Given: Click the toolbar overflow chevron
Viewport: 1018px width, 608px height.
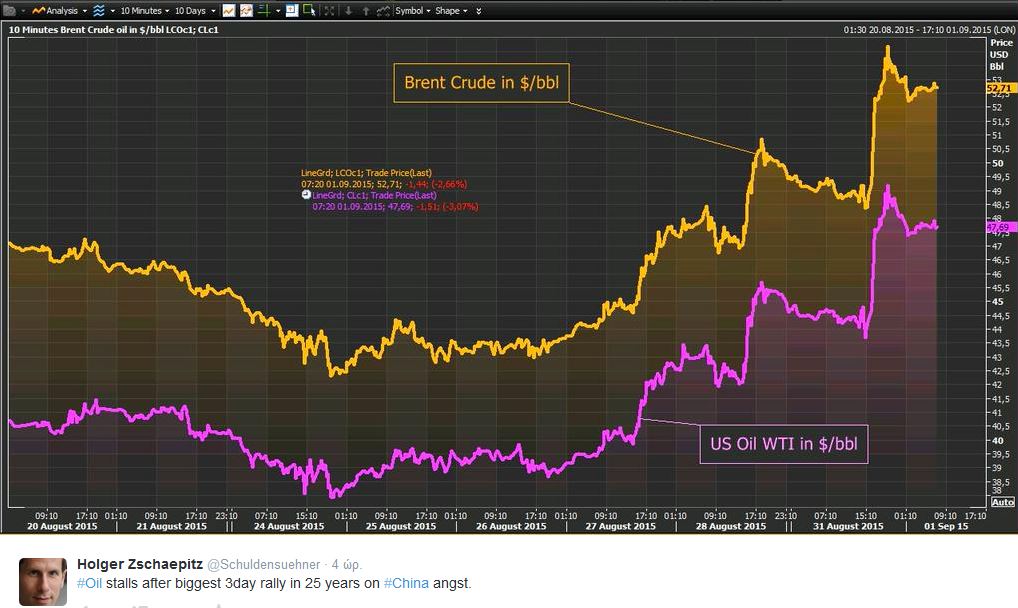Looking at the screenshot, I should [x=478, y=10].
